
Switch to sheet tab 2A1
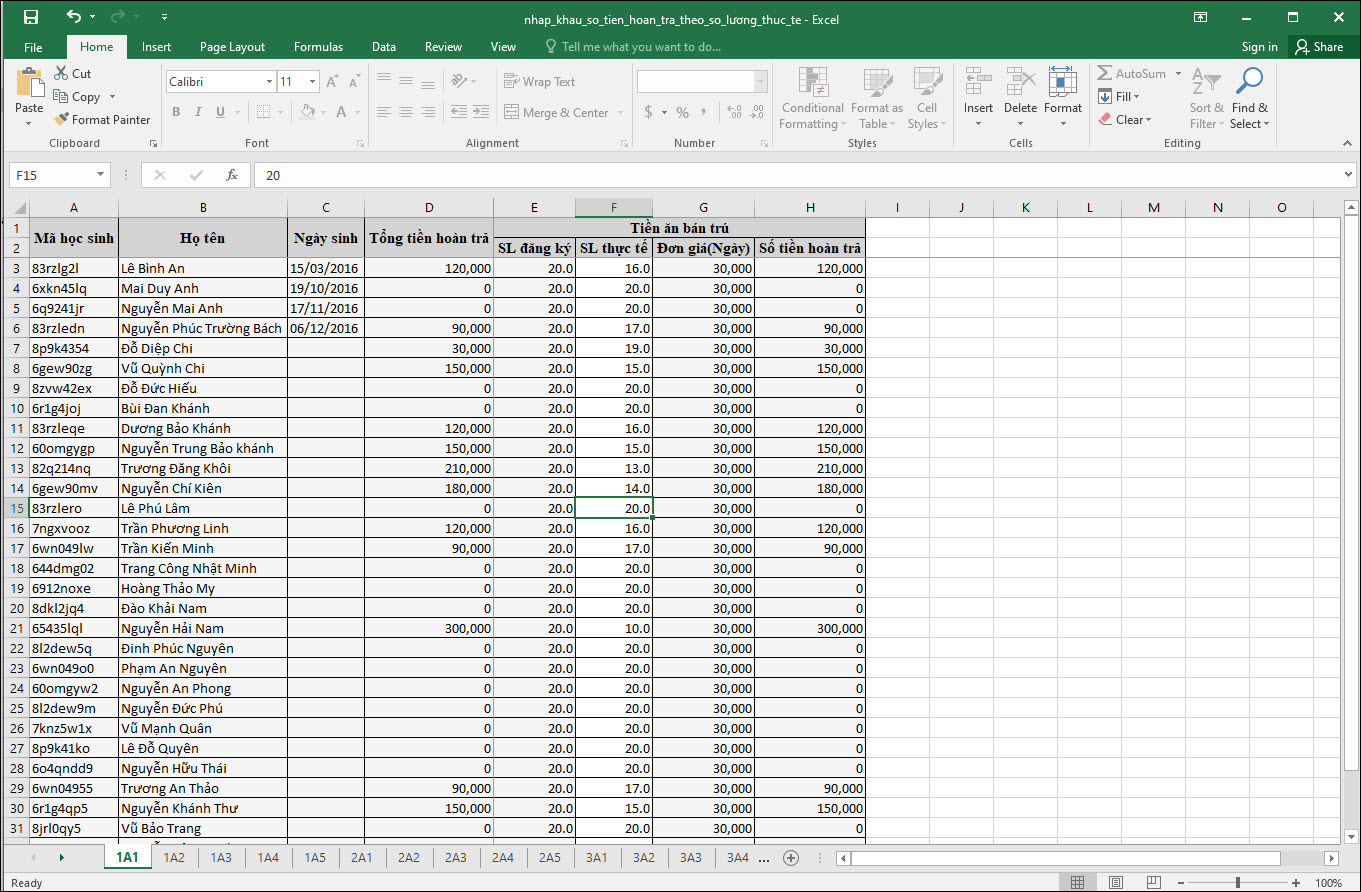[361, 858]
